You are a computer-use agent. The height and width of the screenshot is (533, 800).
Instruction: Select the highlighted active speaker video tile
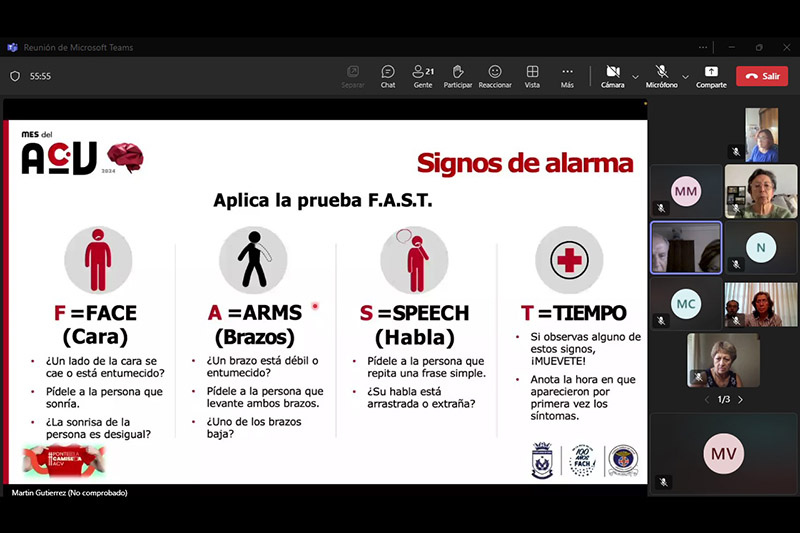click(x=686, y=248)
